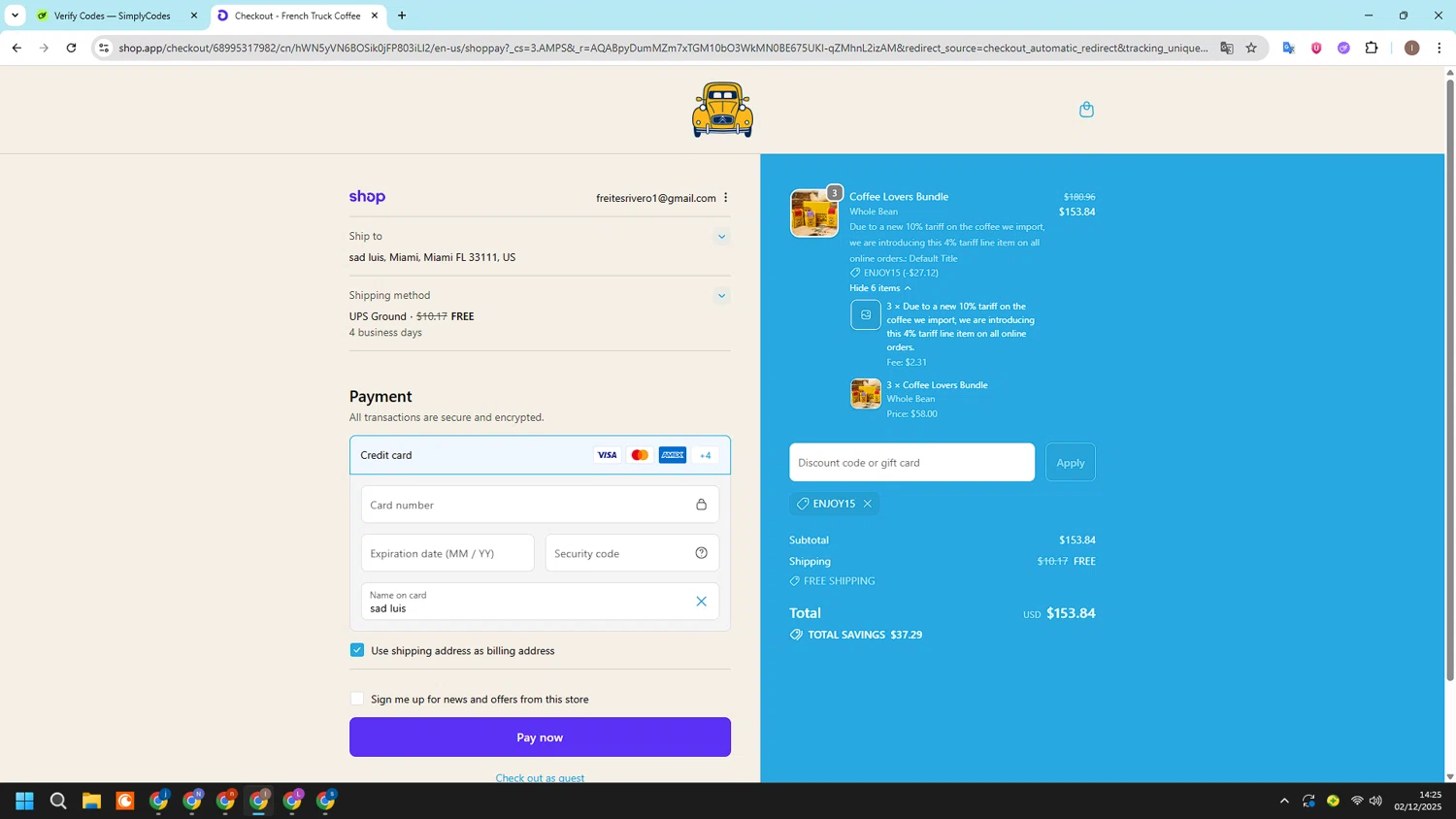Focus the Card number field
Image resolution: width=1456 pixels, height=819 pixels.
(x=540, y=505)
